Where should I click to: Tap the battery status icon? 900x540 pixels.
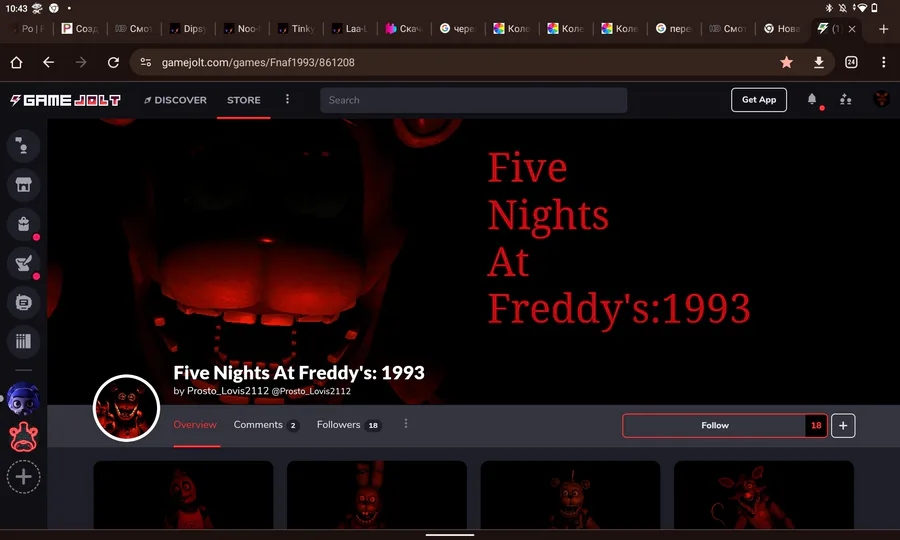[875, 8]
